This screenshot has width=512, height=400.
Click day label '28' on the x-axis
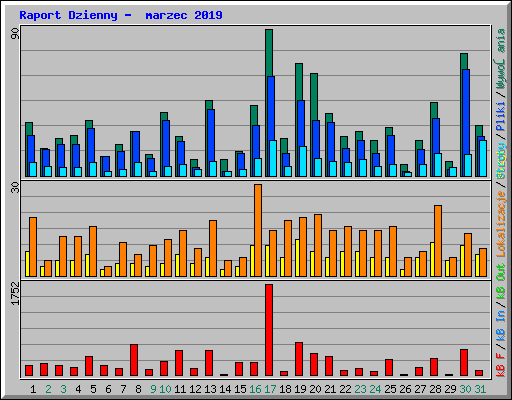pos(435,389)
